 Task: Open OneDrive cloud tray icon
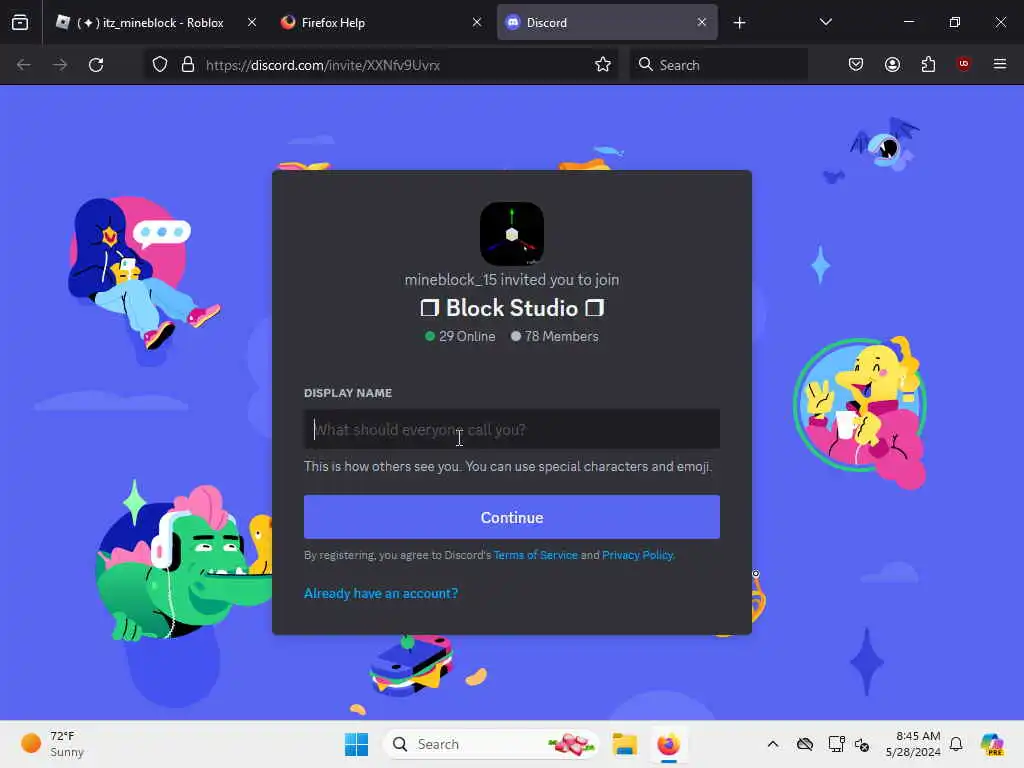click(x=805, y=744)
